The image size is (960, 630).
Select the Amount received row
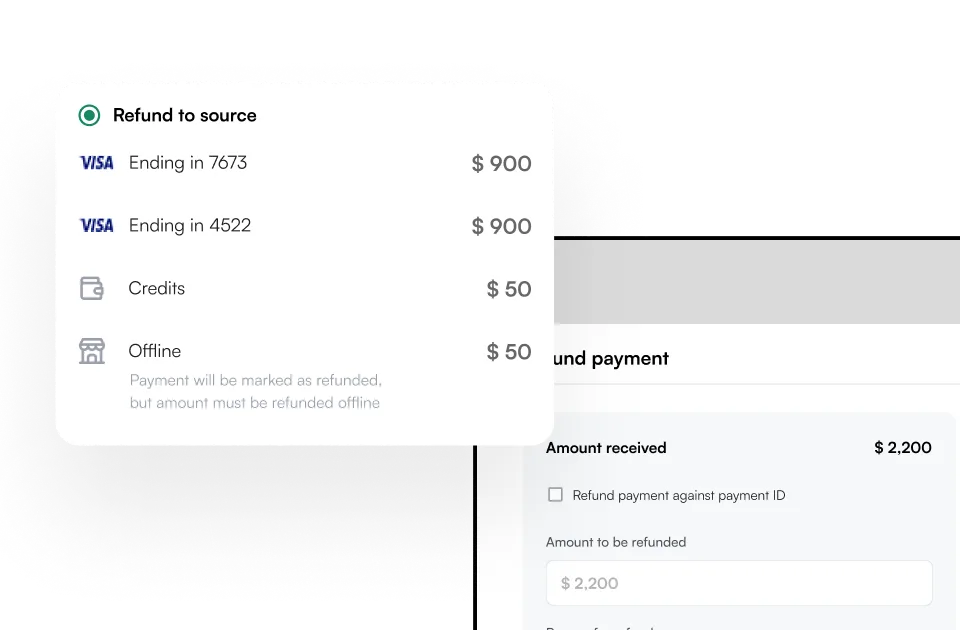click(x=606, y=448)
